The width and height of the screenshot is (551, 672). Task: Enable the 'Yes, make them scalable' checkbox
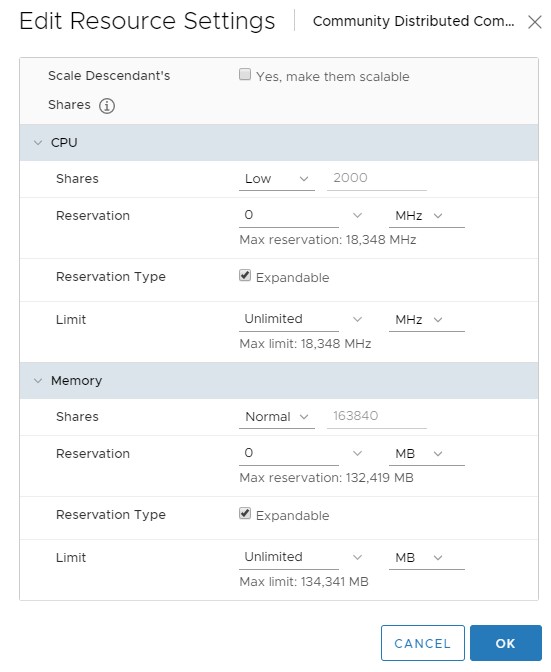[x=245, y=74]
